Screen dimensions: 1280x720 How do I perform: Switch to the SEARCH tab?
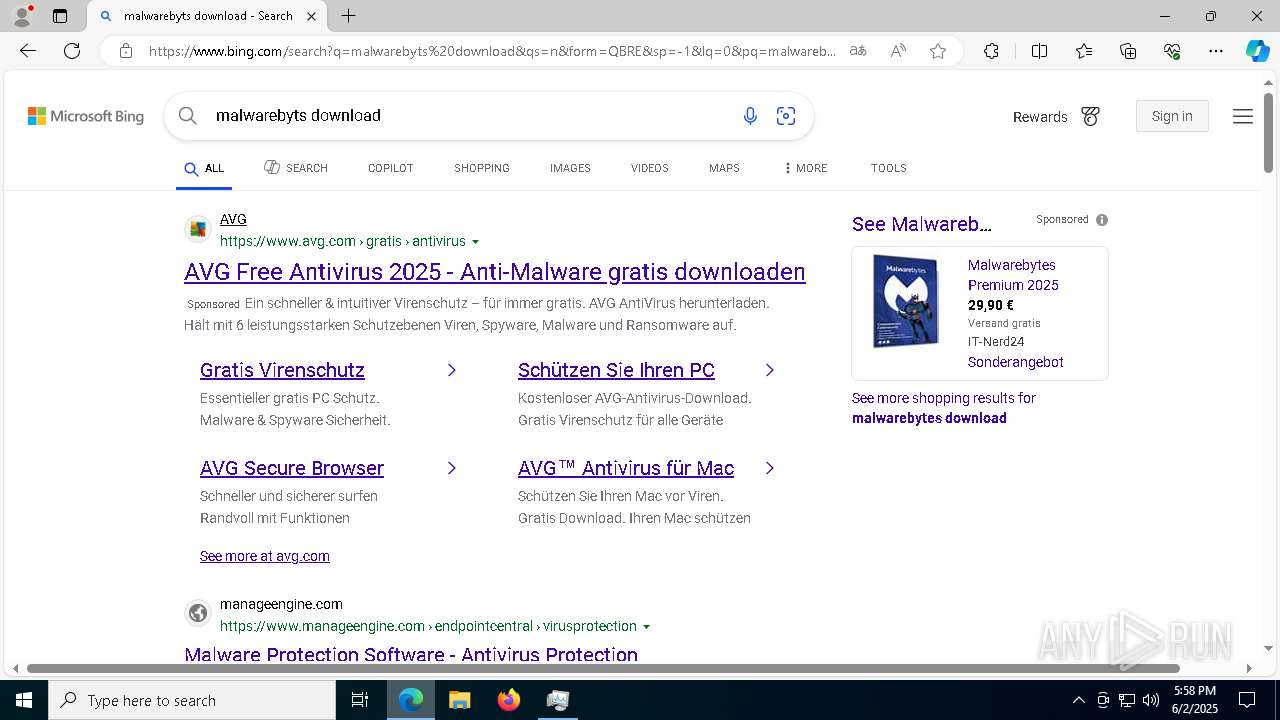click(x=296, y=168)
